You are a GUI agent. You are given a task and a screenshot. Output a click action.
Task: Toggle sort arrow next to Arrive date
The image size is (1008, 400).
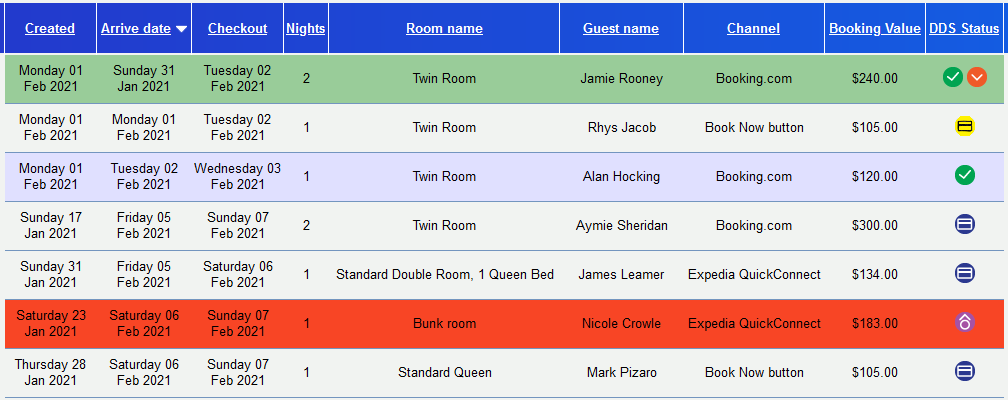coord(181,29)
